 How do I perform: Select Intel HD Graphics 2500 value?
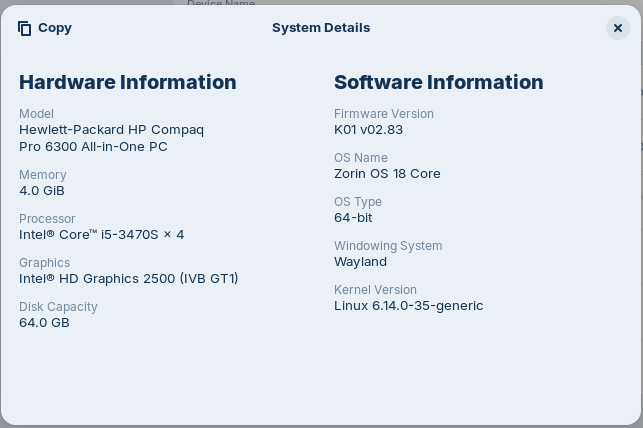tap(129, 279)
